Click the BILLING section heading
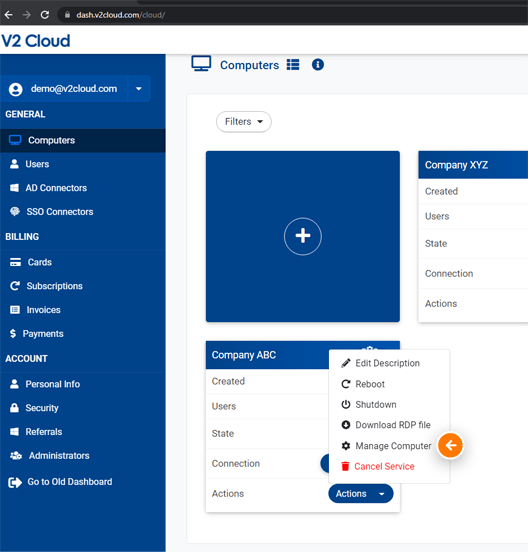528x552 pixels. pos(22,237)
